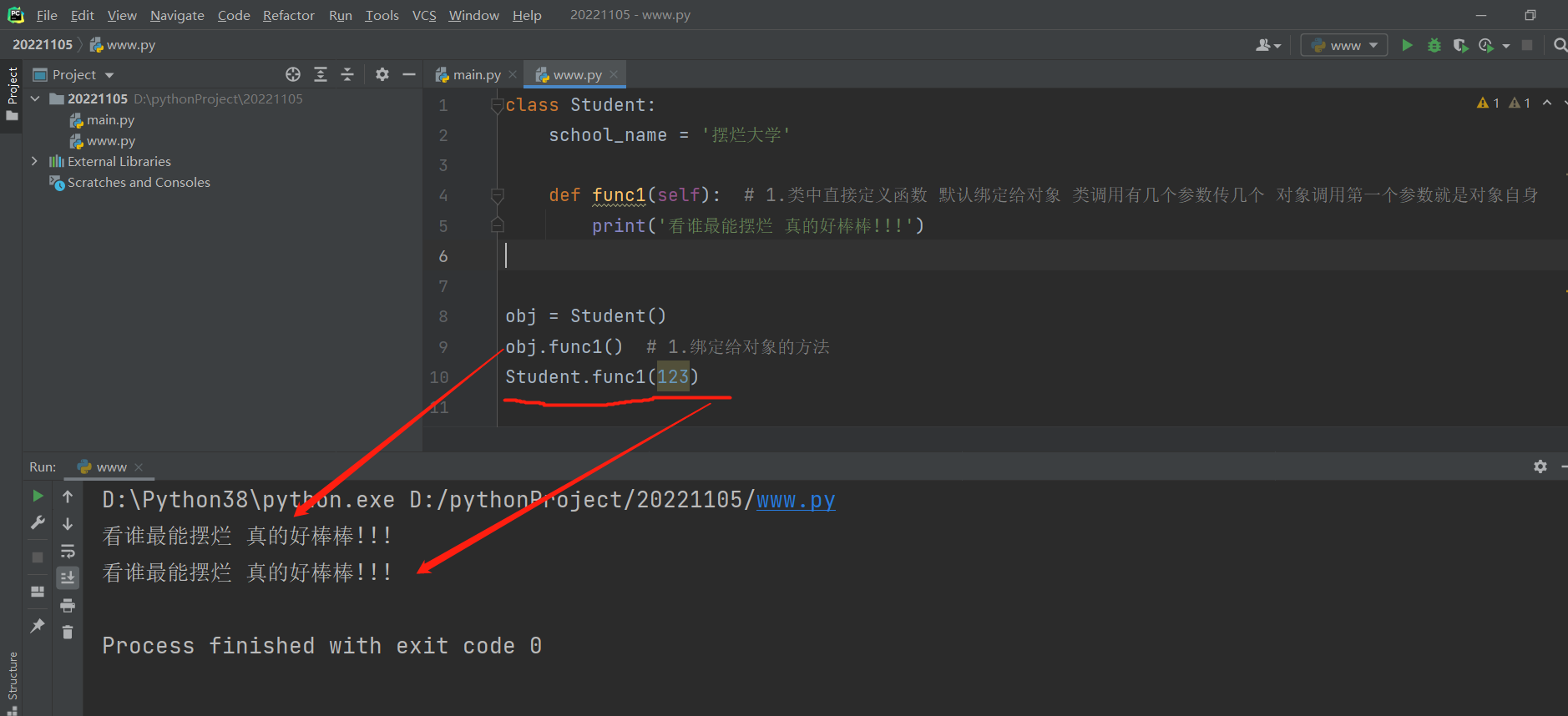
Task: Open Project panel settings gear
Action: pyautogui.click(x=382, y=74)
